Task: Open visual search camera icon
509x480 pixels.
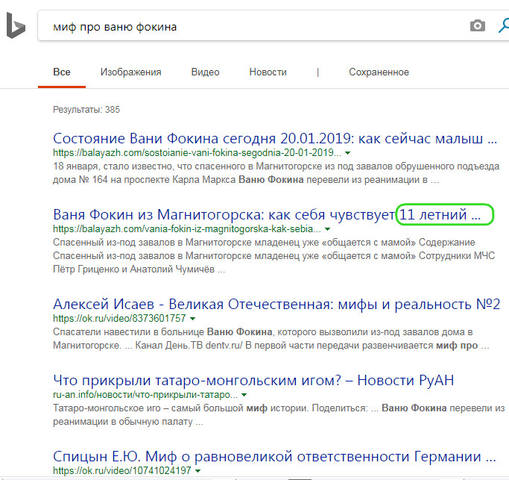Action: [477, 26]
